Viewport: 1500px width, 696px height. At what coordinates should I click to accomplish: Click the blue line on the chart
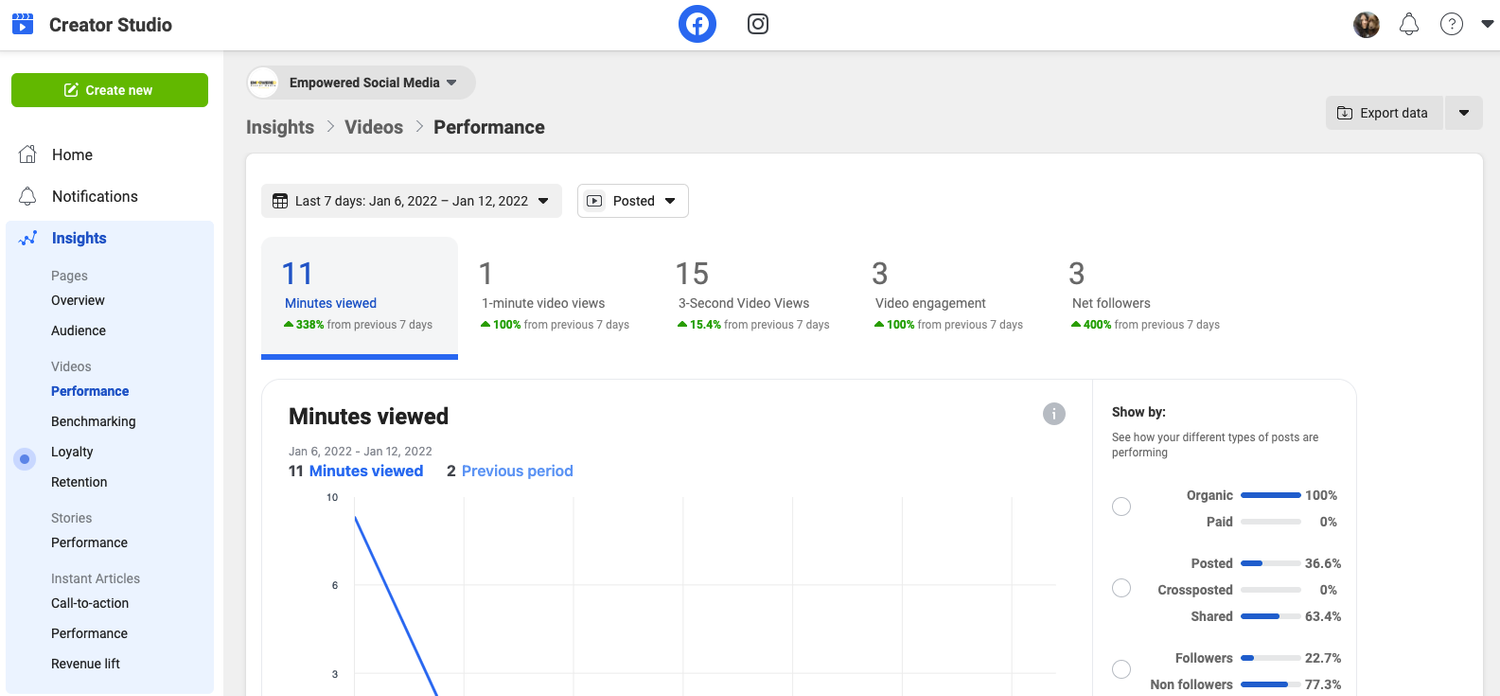tap(396, 605)
